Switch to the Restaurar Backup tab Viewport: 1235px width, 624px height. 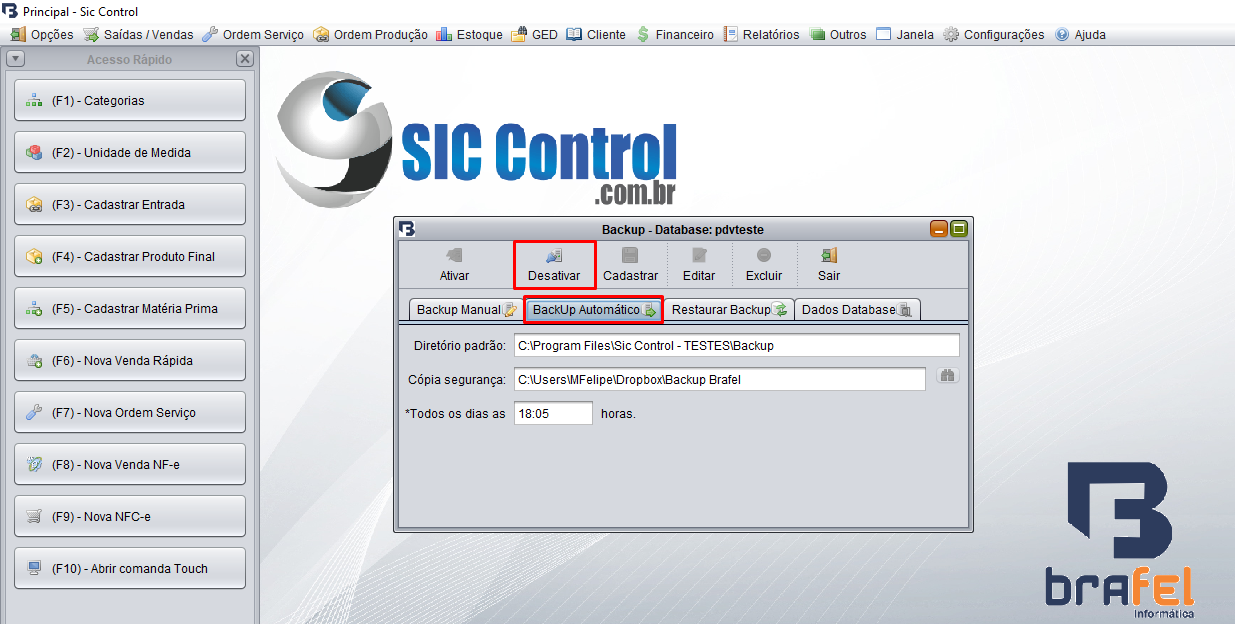tap(729, 310)
